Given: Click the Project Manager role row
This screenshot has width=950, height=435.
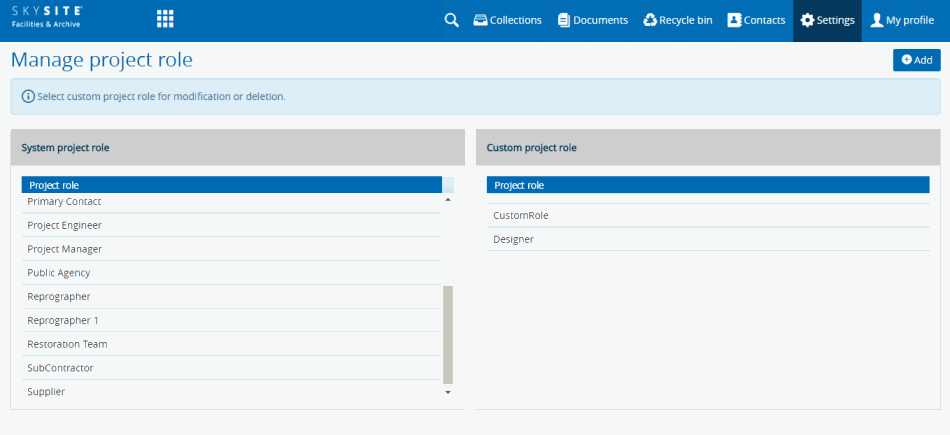Looking at the screenshot, I should coord(64,249).
